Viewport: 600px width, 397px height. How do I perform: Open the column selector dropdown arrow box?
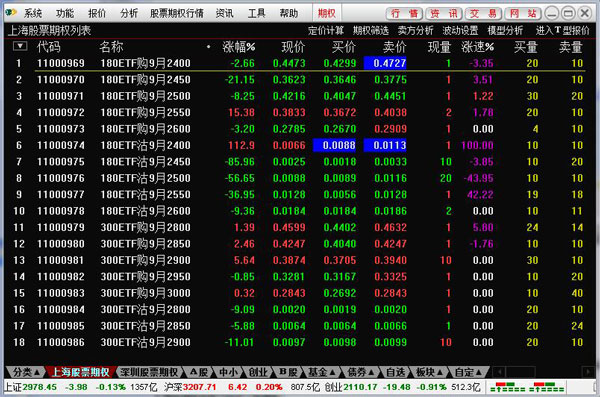click(20, 46)
